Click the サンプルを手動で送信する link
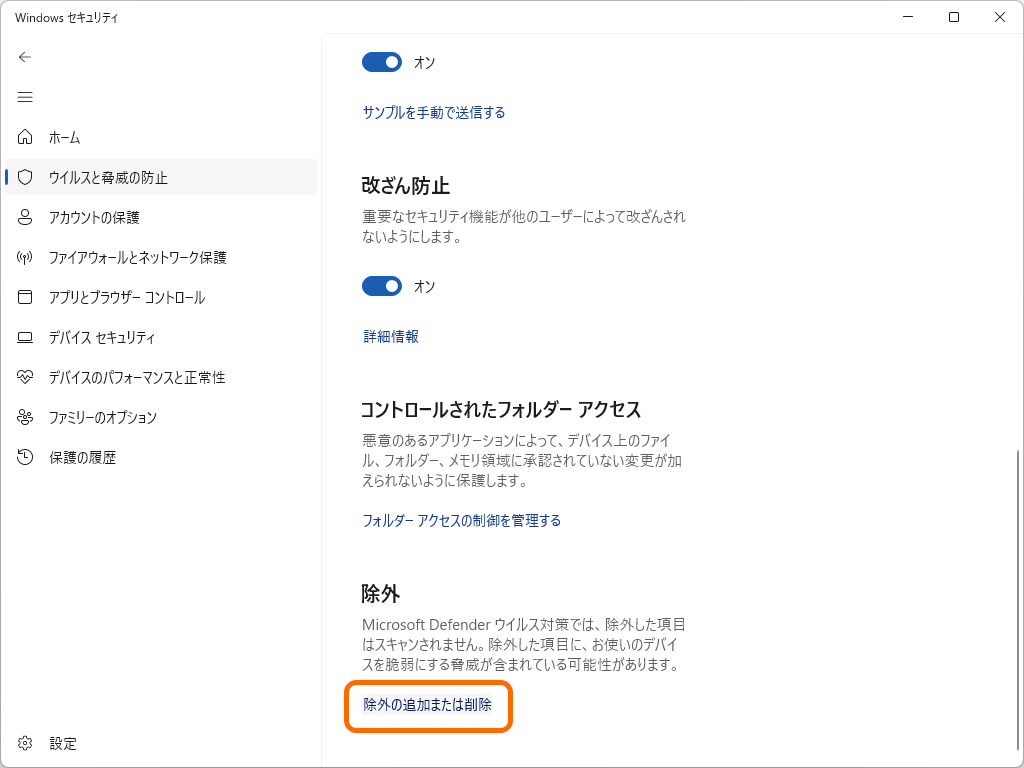 pos(434,112)
